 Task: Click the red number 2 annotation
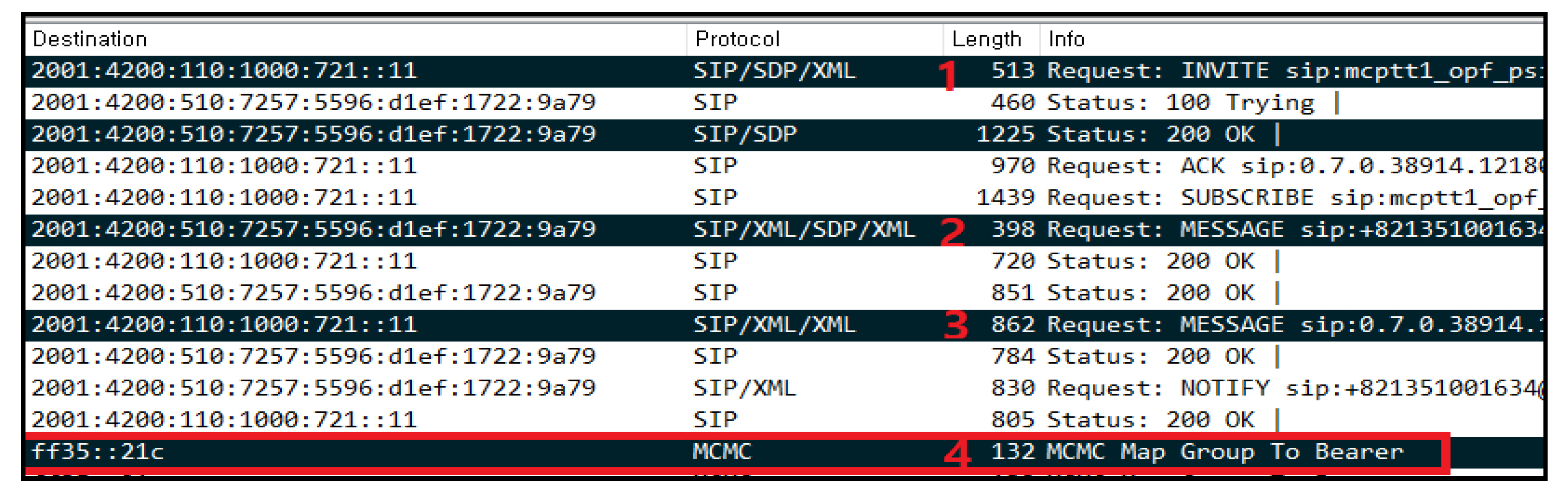click(953, 232)
